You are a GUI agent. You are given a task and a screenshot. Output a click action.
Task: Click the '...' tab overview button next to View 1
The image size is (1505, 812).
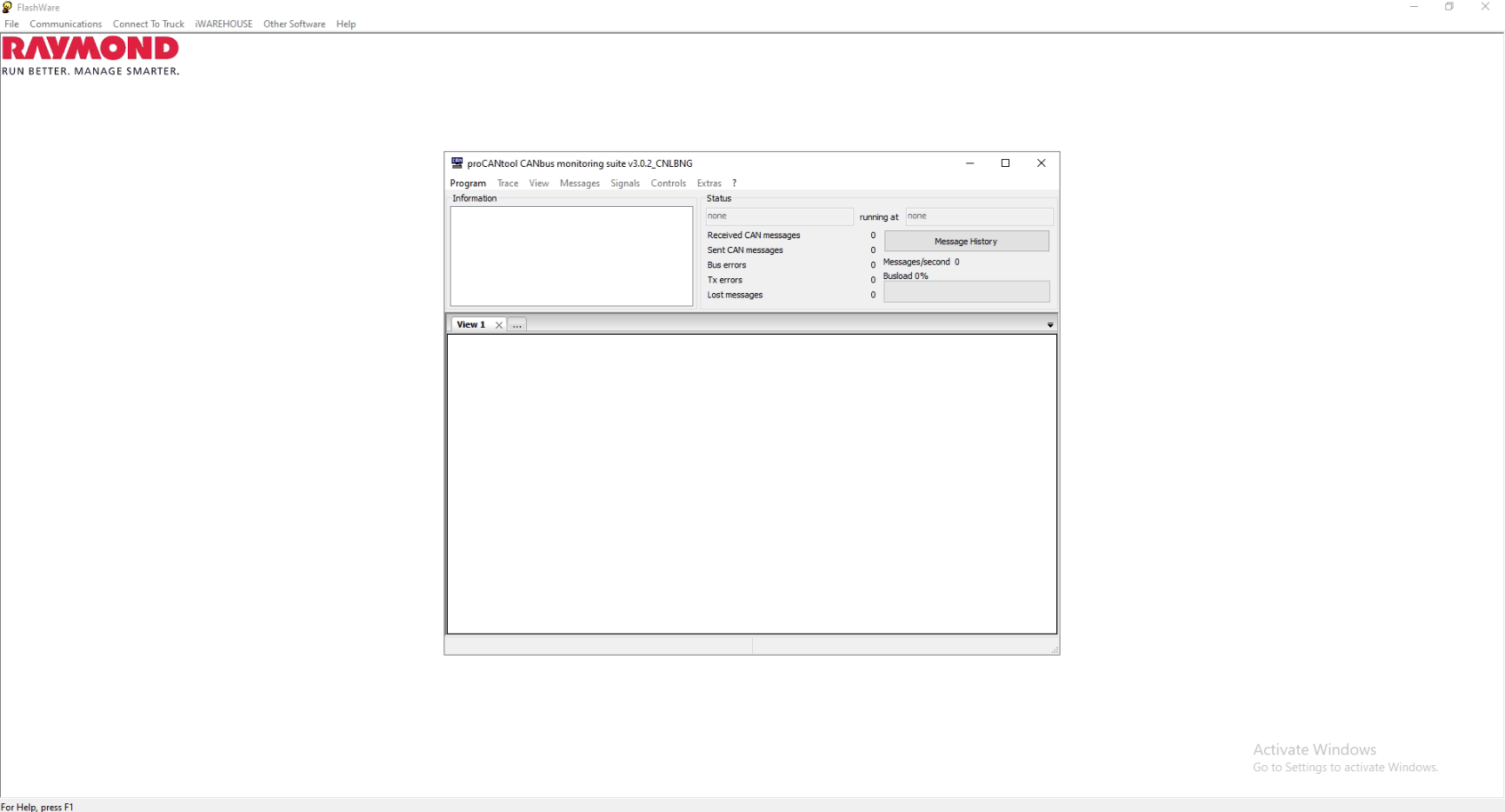[x=516, y=324]
